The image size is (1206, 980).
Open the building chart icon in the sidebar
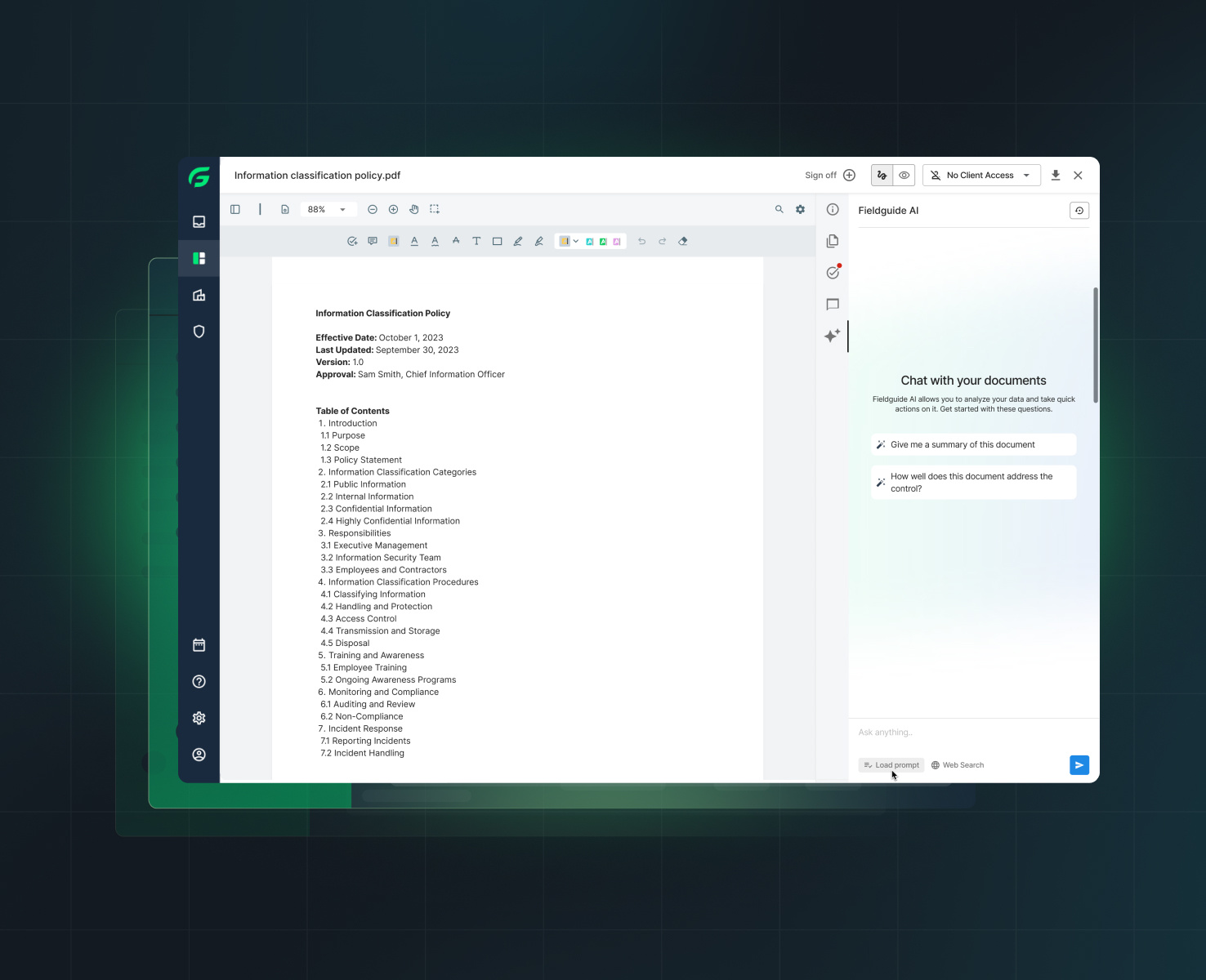click(x=199, y=295)
